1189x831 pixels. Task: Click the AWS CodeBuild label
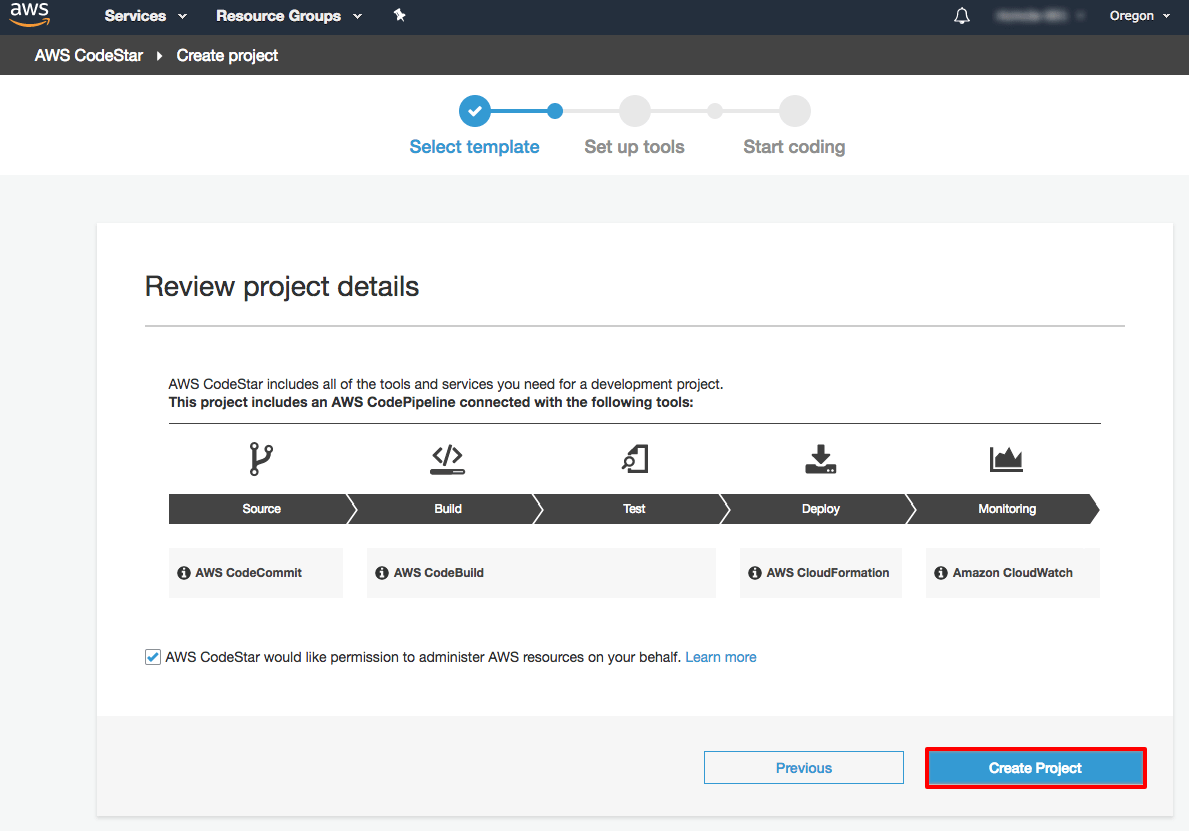(438, 573)
